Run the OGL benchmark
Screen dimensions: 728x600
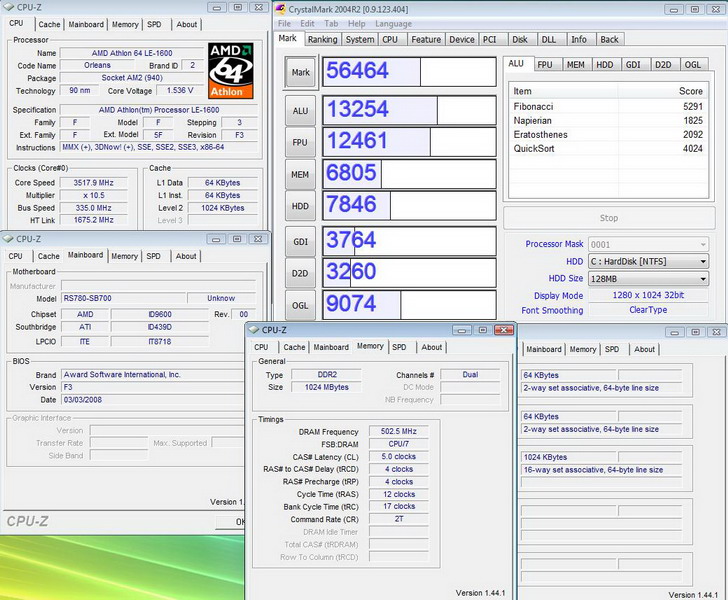tap(300, 305)
